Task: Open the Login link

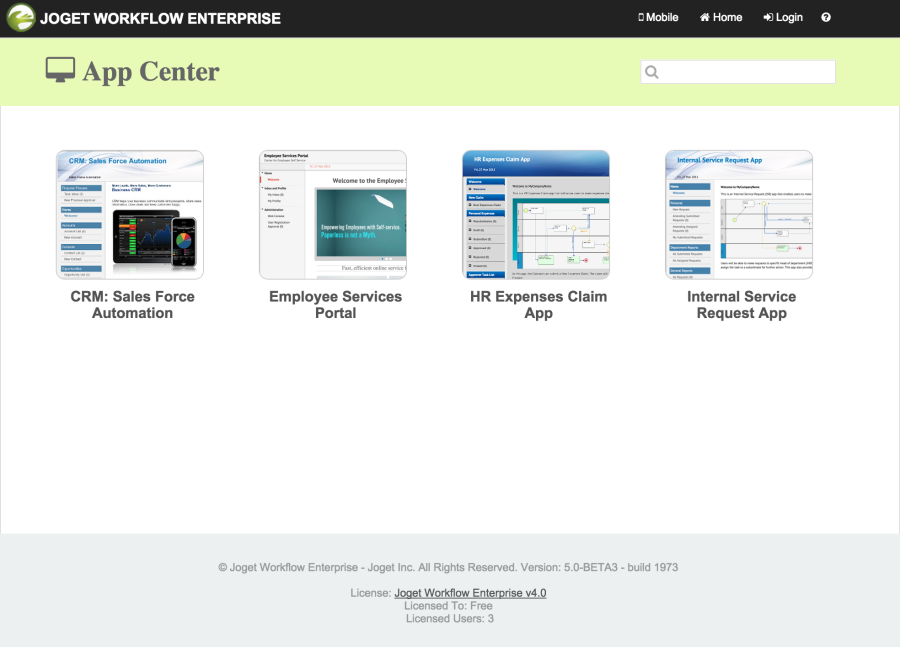Action: 783,17
